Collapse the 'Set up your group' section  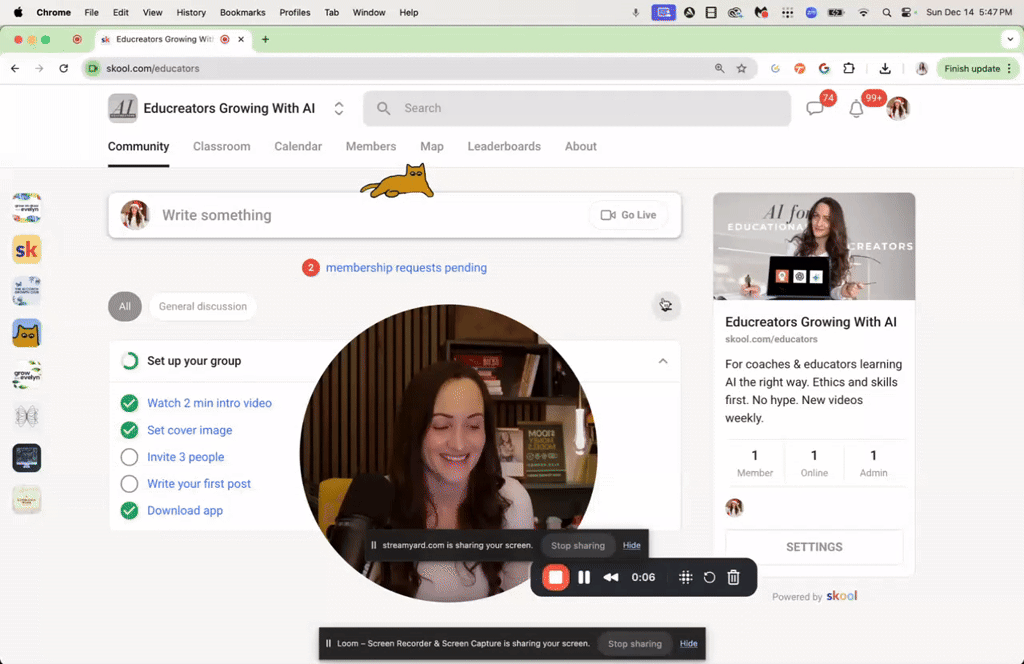coord(663,361)
